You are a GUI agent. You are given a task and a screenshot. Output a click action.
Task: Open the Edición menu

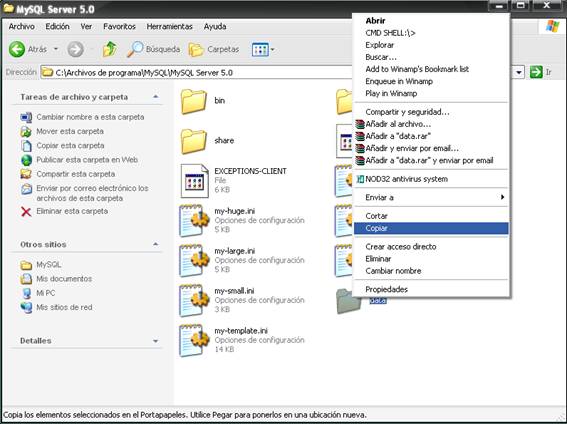pos(57,26)
